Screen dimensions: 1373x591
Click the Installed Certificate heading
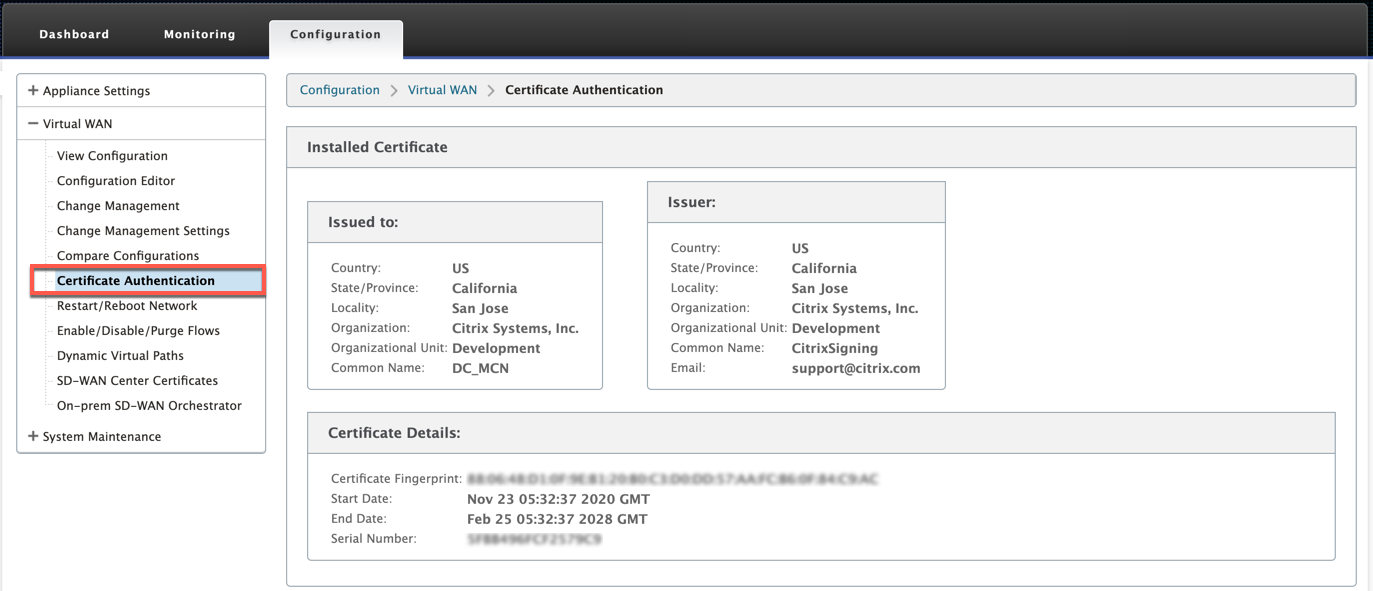pos(377,147)
